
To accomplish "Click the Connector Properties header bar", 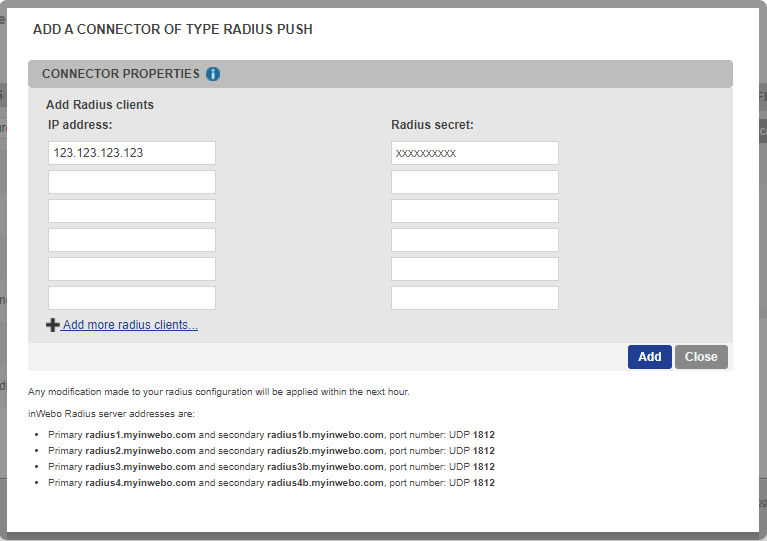I will pos(450,74).
